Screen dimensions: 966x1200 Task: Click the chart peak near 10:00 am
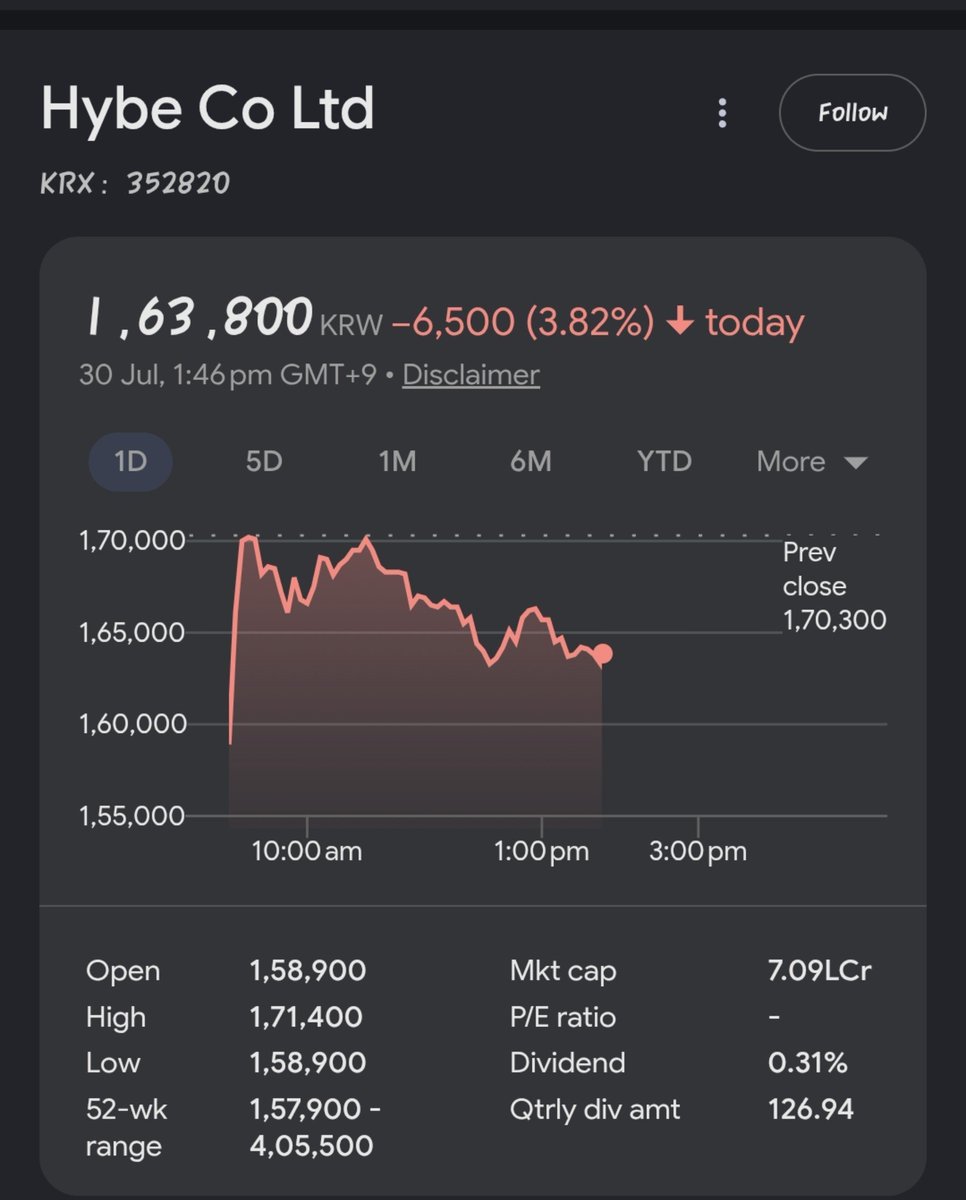(247, 540)
